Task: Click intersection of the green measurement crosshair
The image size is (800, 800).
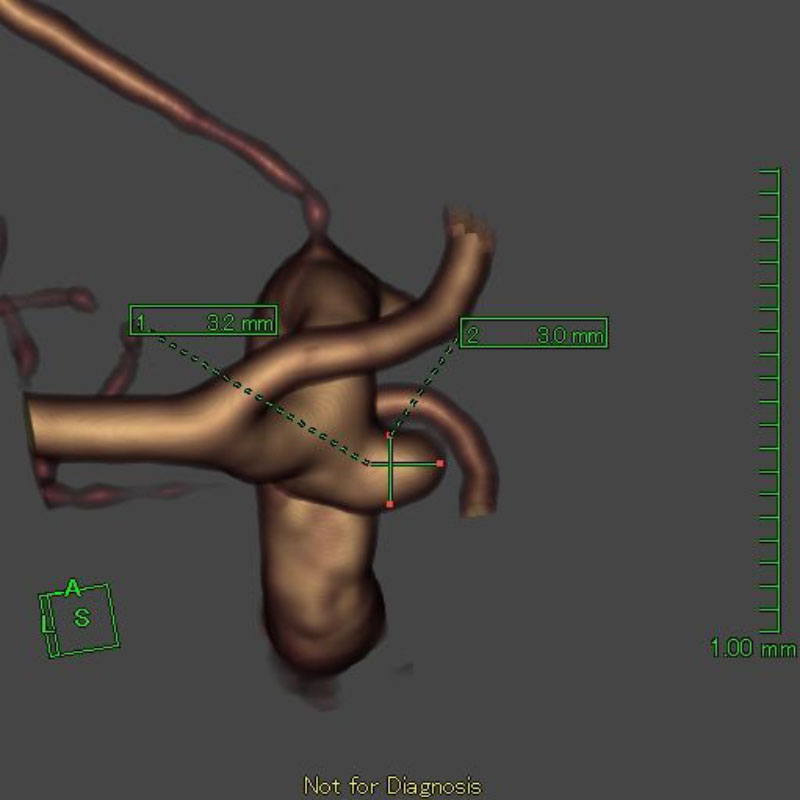Action: pos(389,464)
